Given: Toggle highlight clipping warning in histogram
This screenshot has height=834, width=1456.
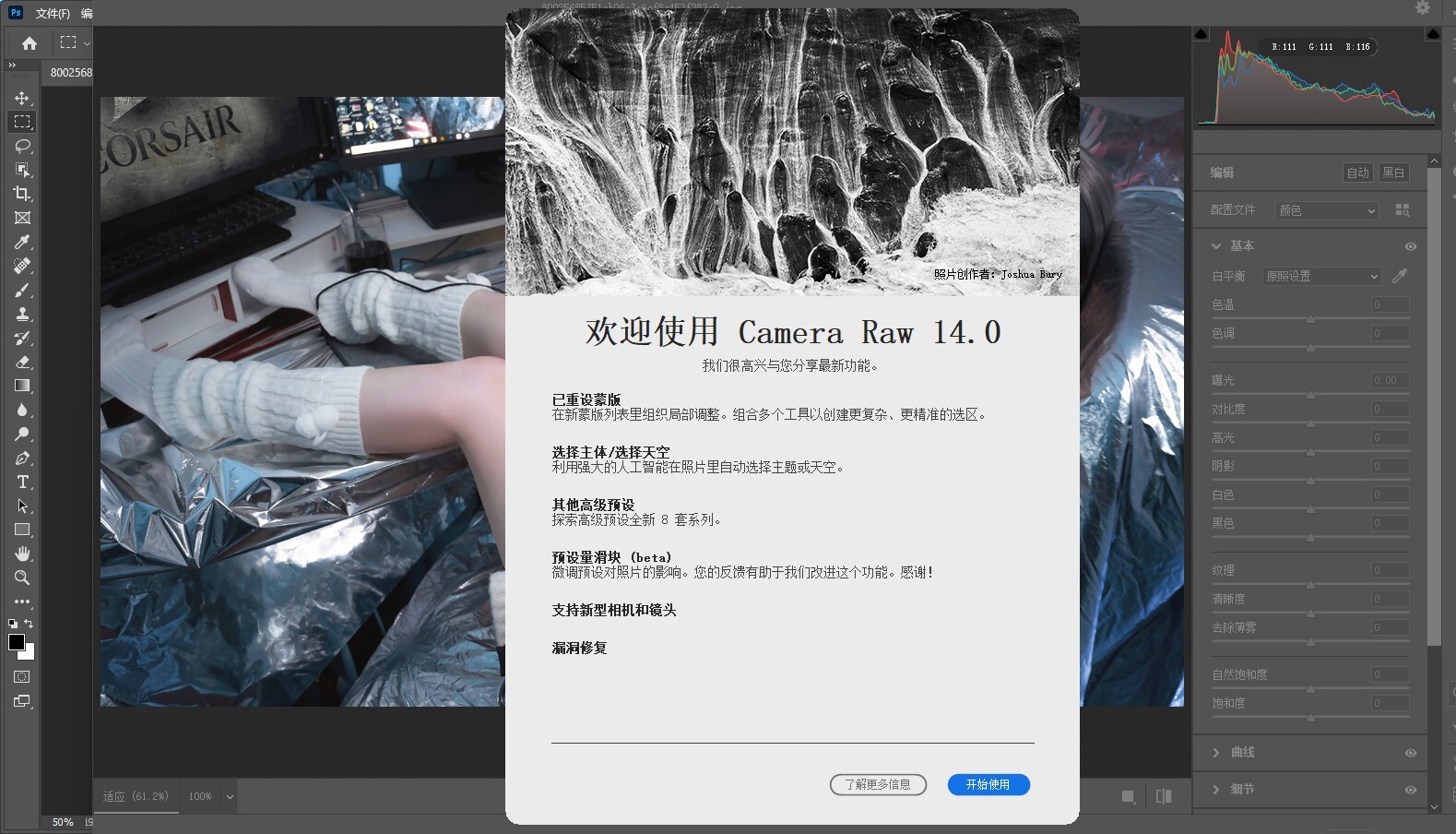Looking at the screenshot, I should coord(1433,34).
